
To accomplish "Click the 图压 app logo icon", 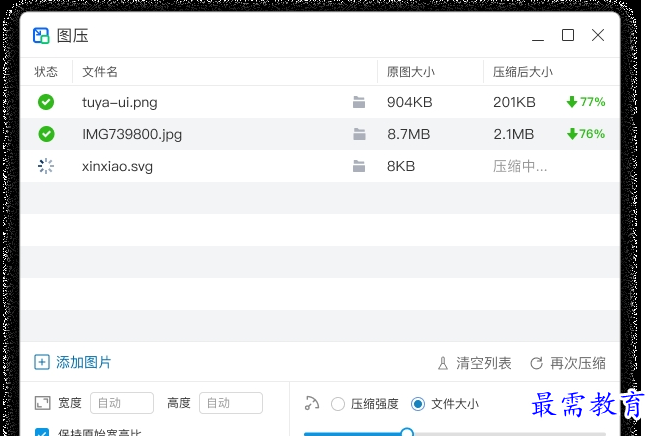I will (41, 36).
